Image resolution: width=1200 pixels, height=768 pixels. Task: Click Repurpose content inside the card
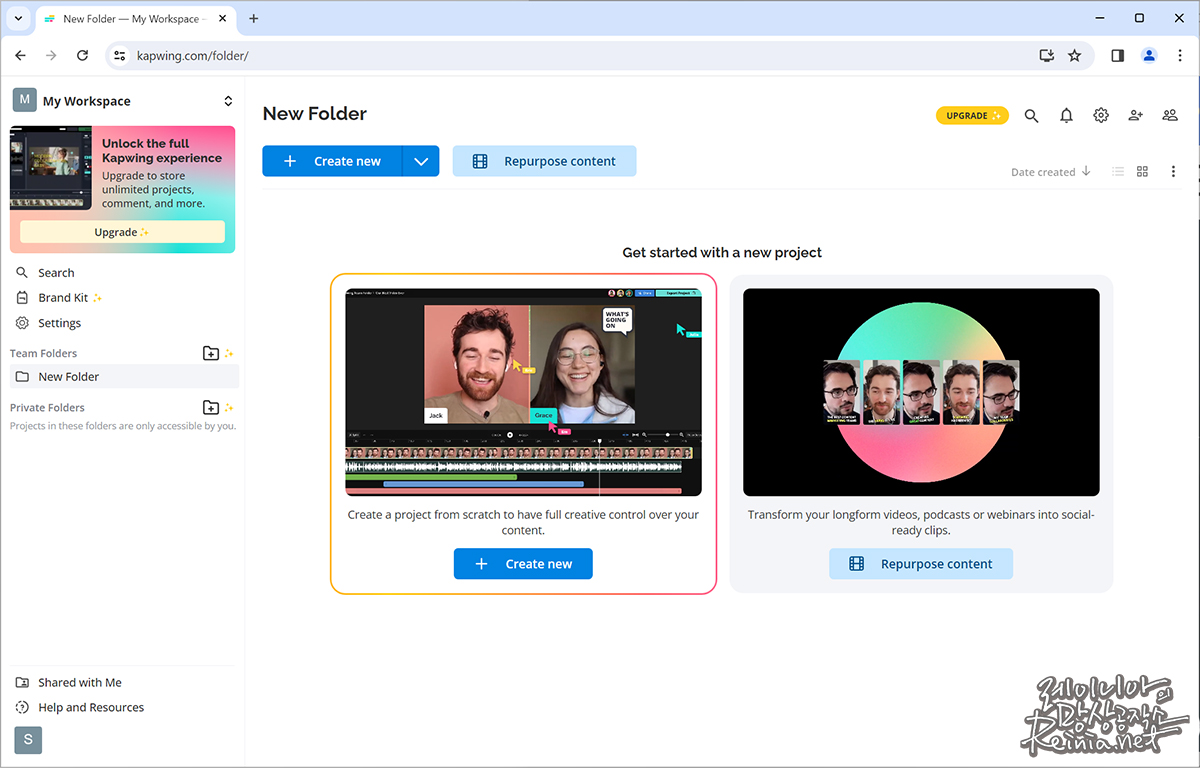[x=921, y=564]
